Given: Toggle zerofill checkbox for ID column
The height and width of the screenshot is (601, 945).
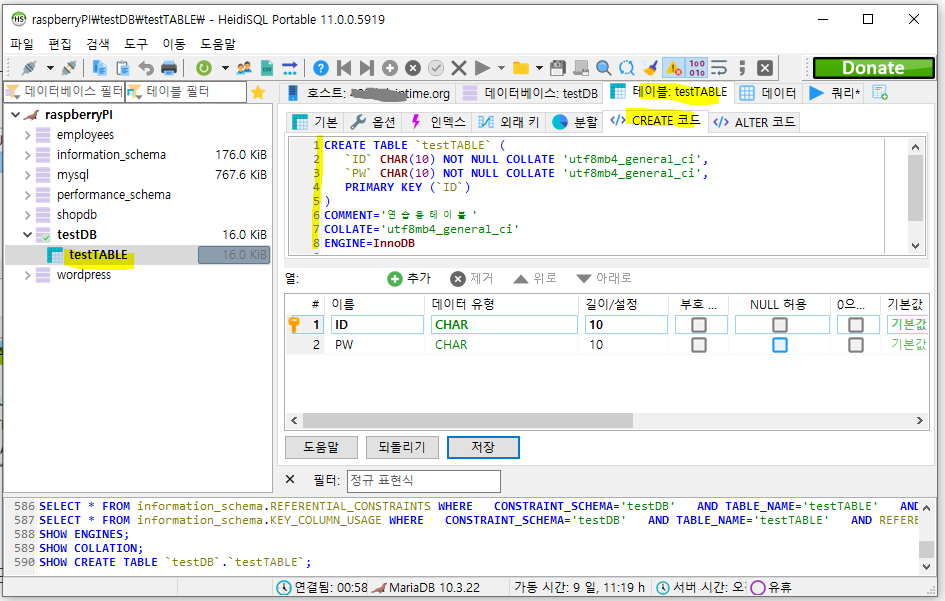Looking at the screenshot, I should point(855,325).
